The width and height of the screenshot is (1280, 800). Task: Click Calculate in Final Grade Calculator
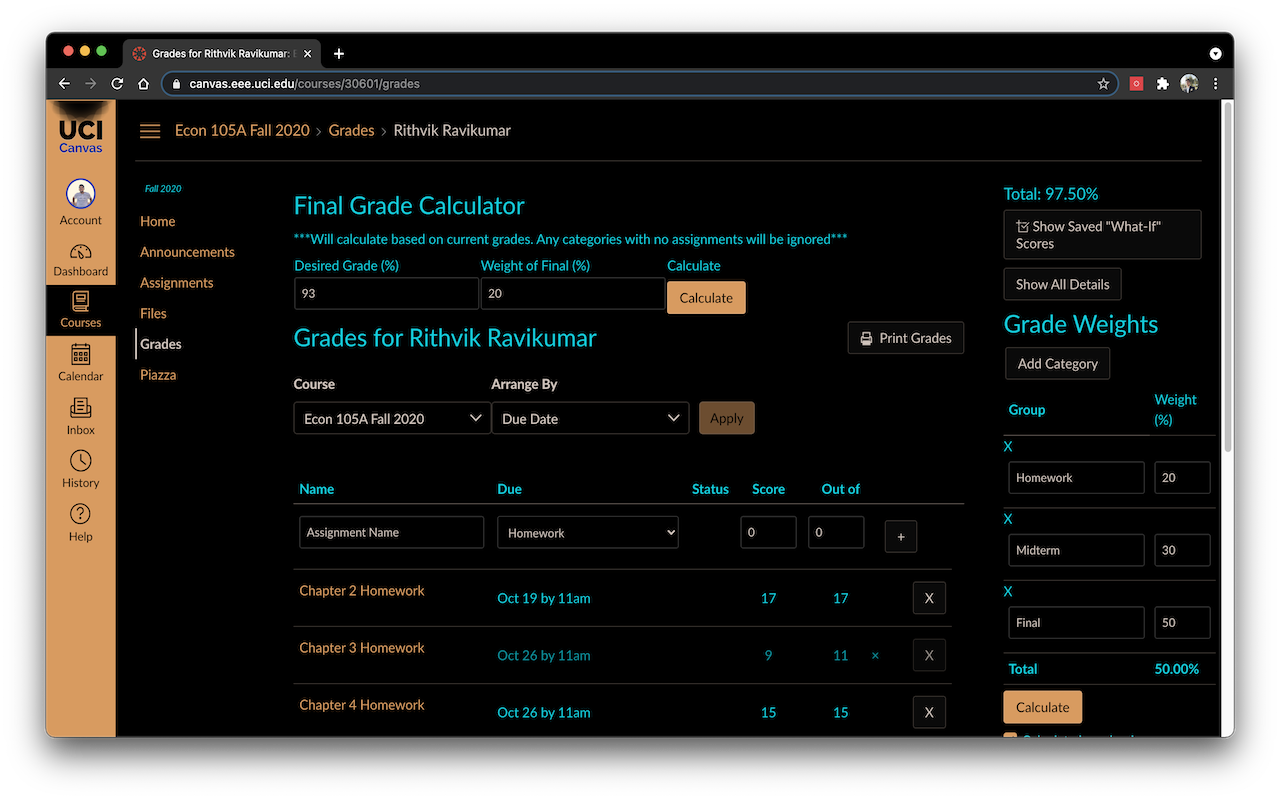(706, 298)
